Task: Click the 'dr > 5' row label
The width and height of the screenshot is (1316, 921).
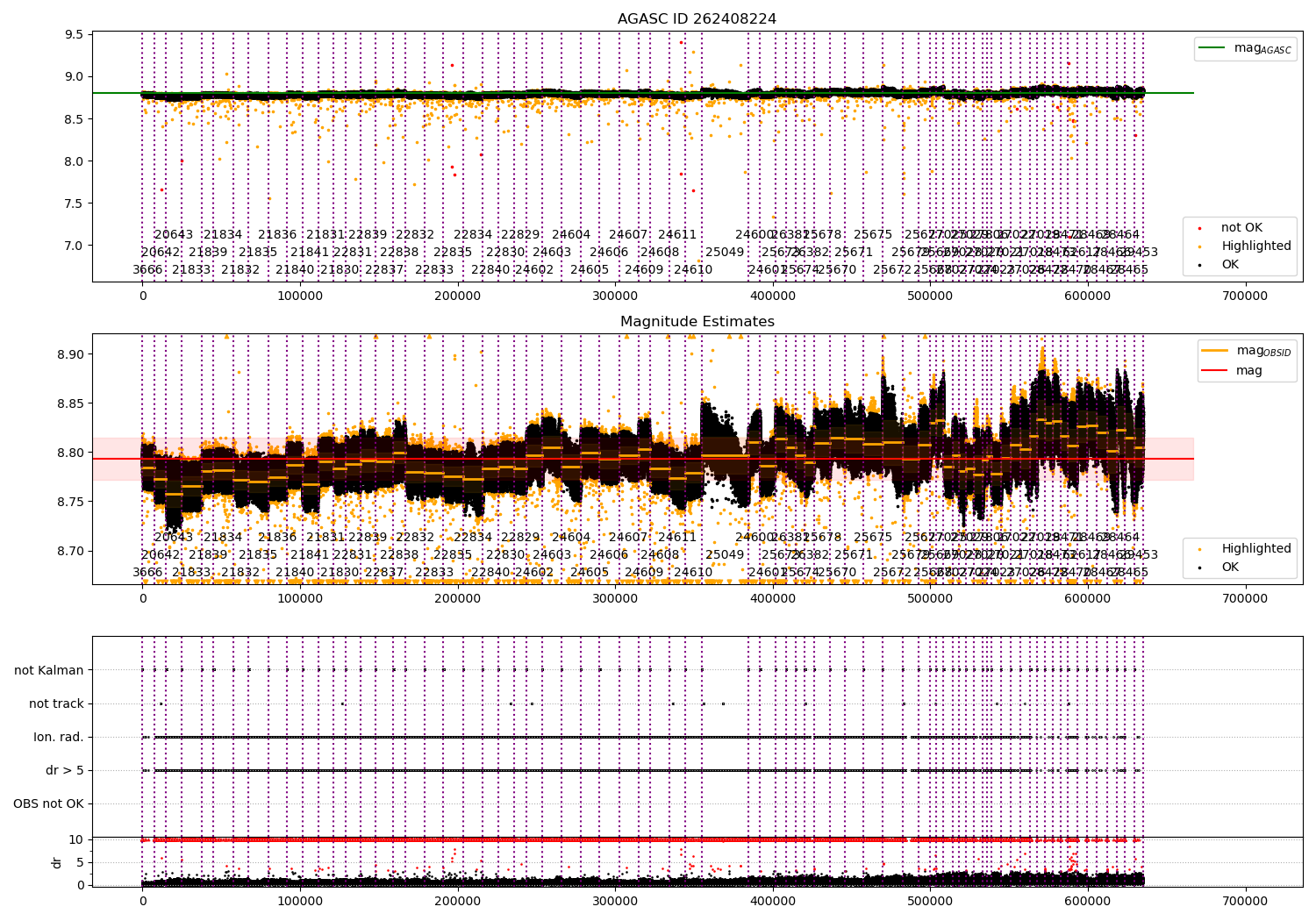Action: tap(65, 771)
